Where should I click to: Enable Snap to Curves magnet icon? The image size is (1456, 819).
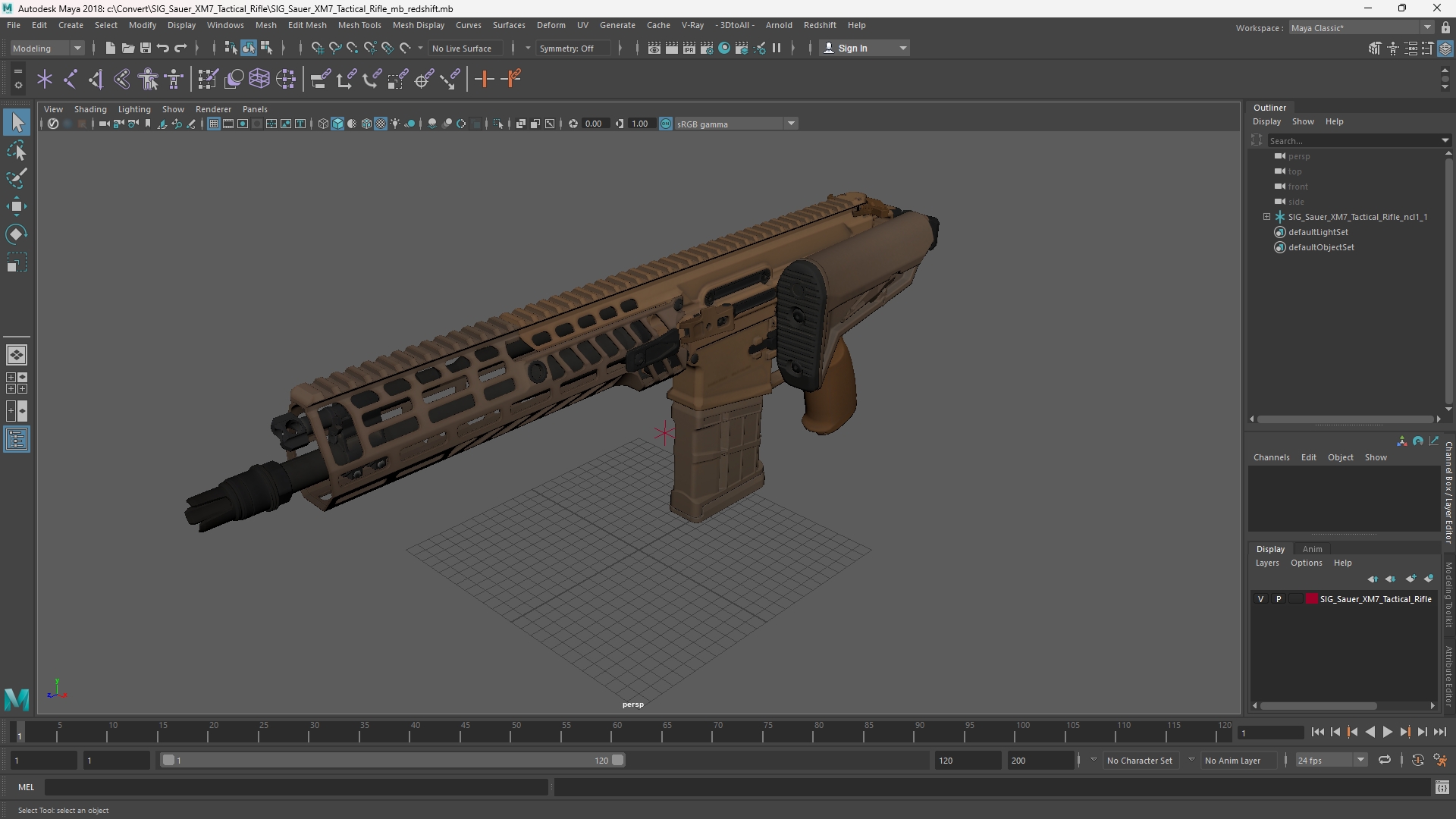click(334, 48)
